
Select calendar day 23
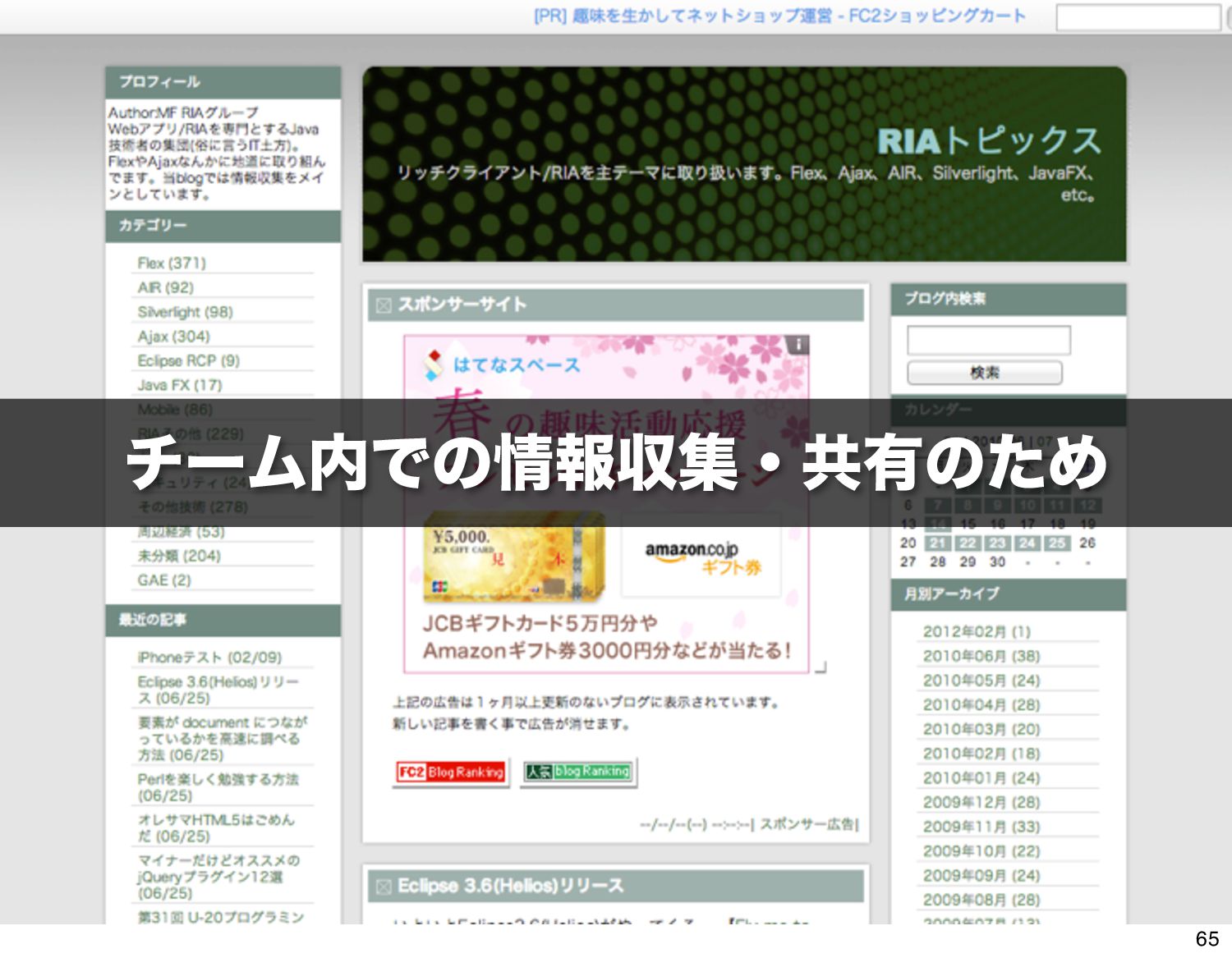998,543
